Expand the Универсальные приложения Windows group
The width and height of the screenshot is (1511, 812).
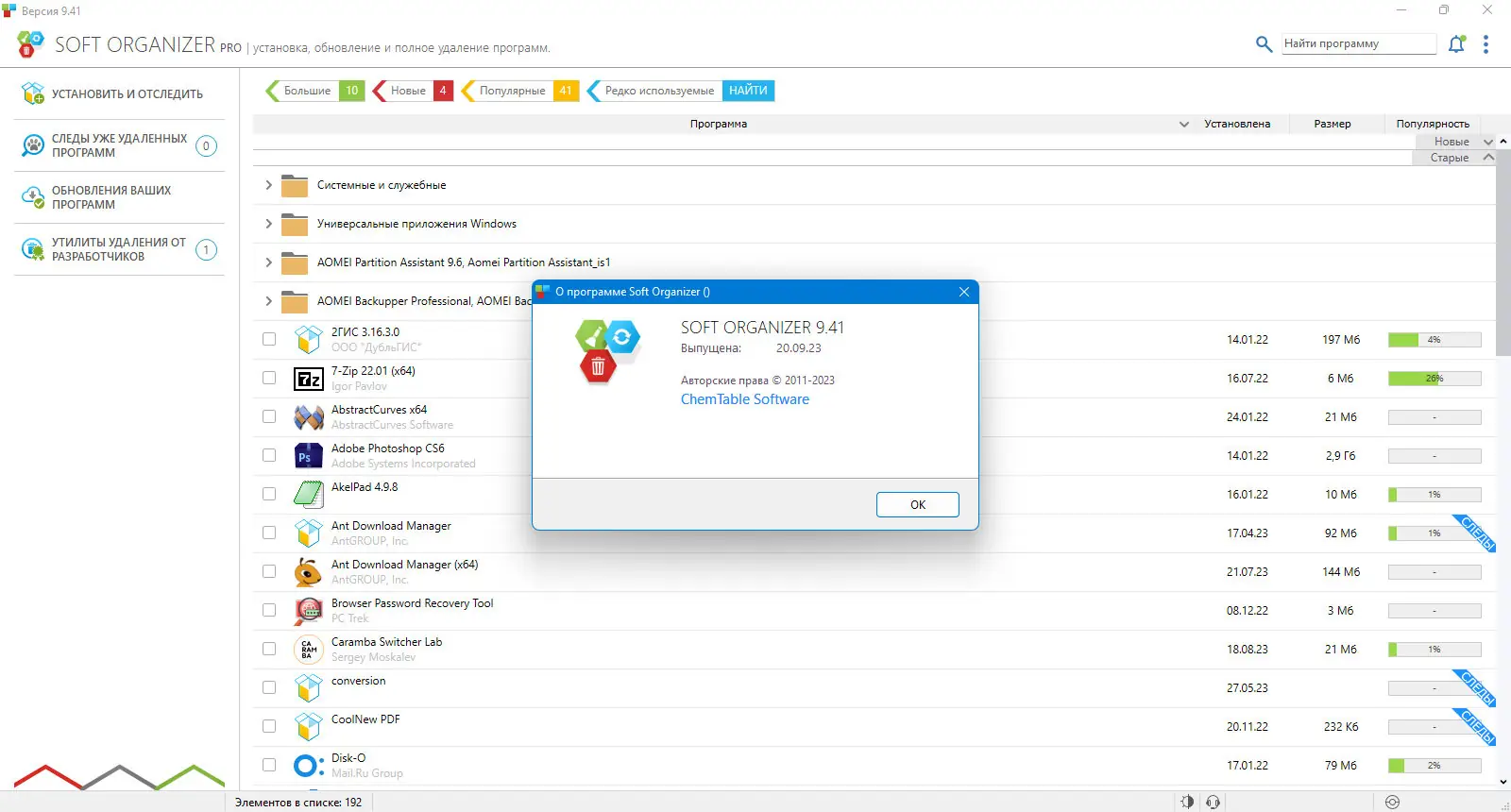click(x=268, y=224)
